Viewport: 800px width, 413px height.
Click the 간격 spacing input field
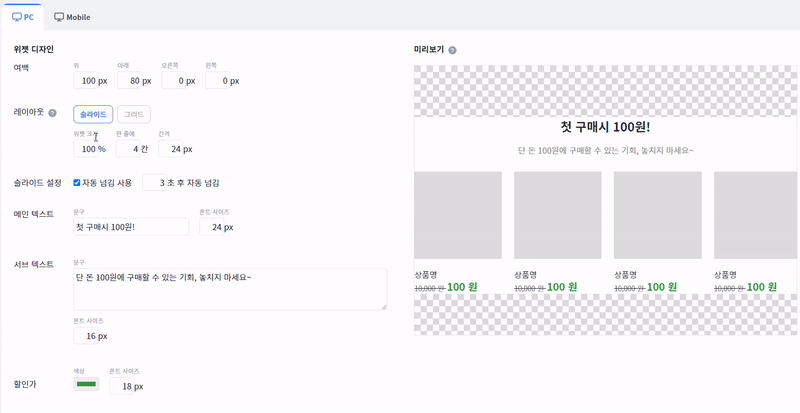coord(178,149)
